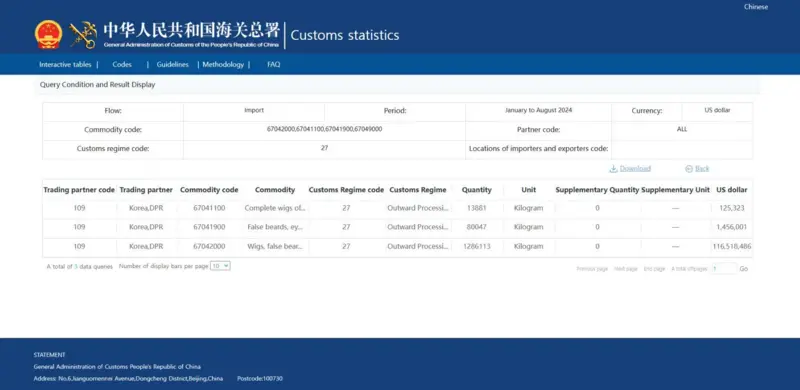Click quantity value 80047
800x390 pixels.
click(477, 227)
